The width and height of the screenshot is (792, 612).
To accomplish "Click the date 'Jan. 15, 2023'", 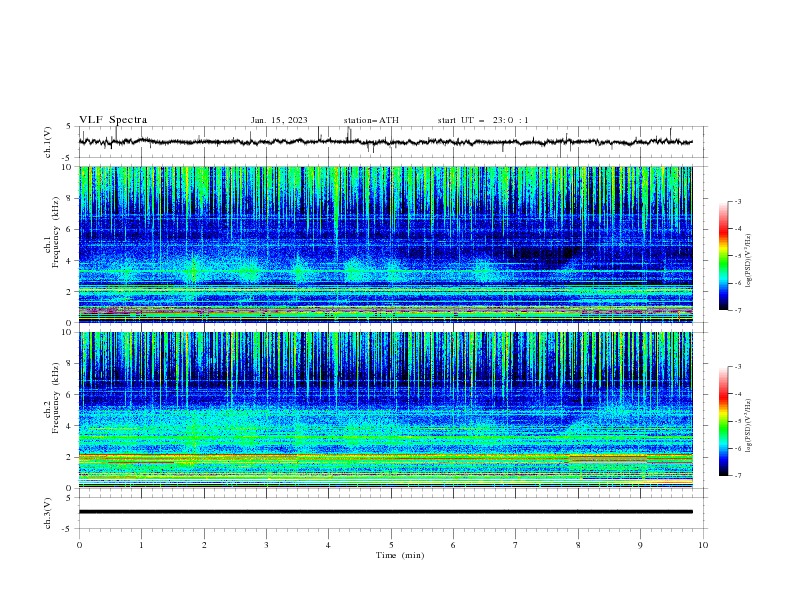I will click(279, 120).
